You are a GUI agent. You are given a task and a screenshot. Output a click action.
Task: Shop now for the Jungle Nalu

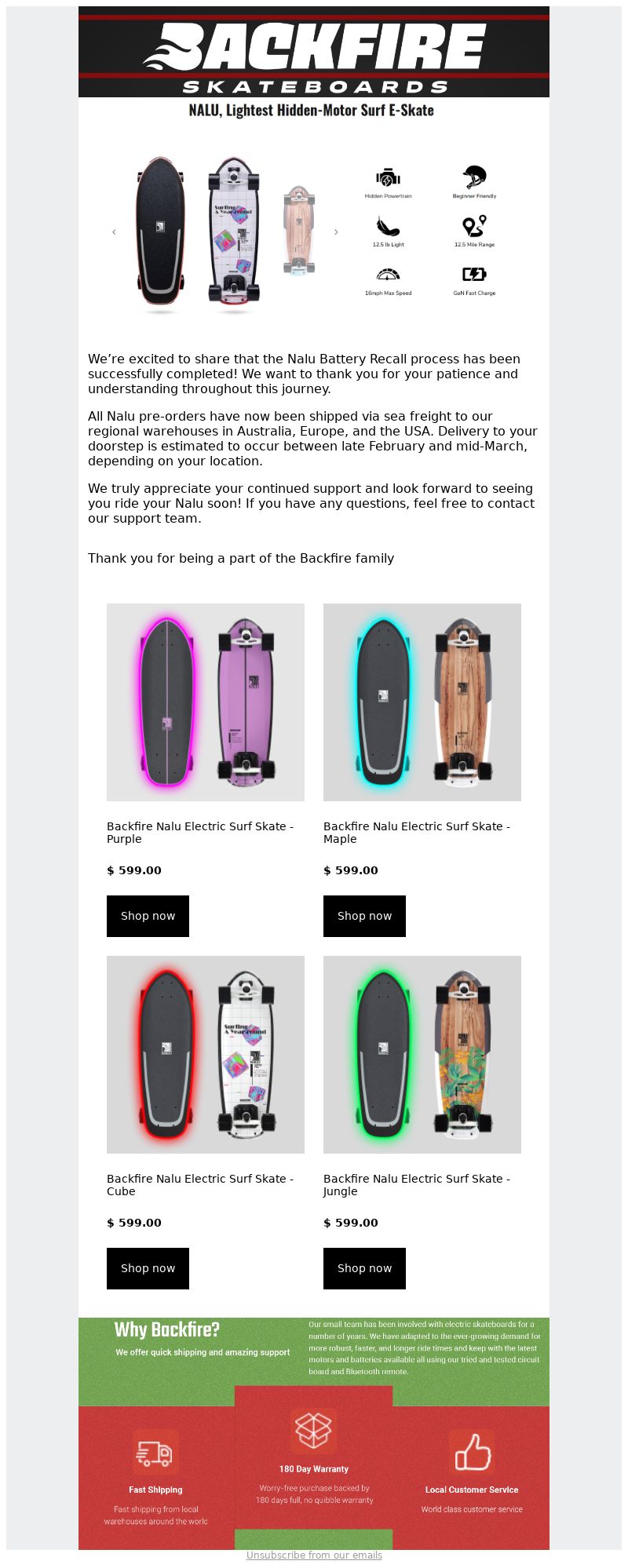coord(364,1268)
